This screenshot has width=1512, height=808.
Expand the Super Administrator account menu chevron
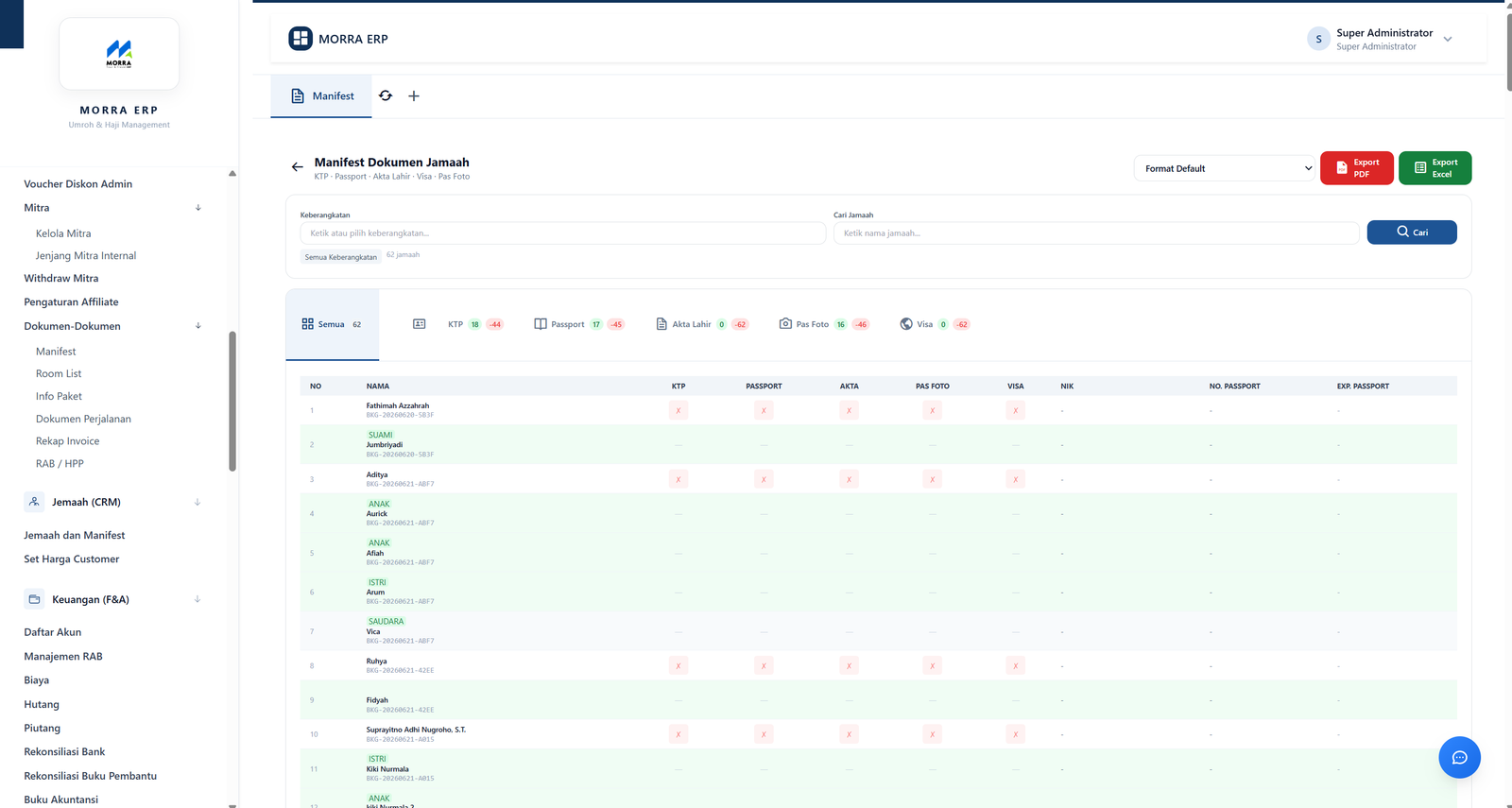pos(1448,40)
